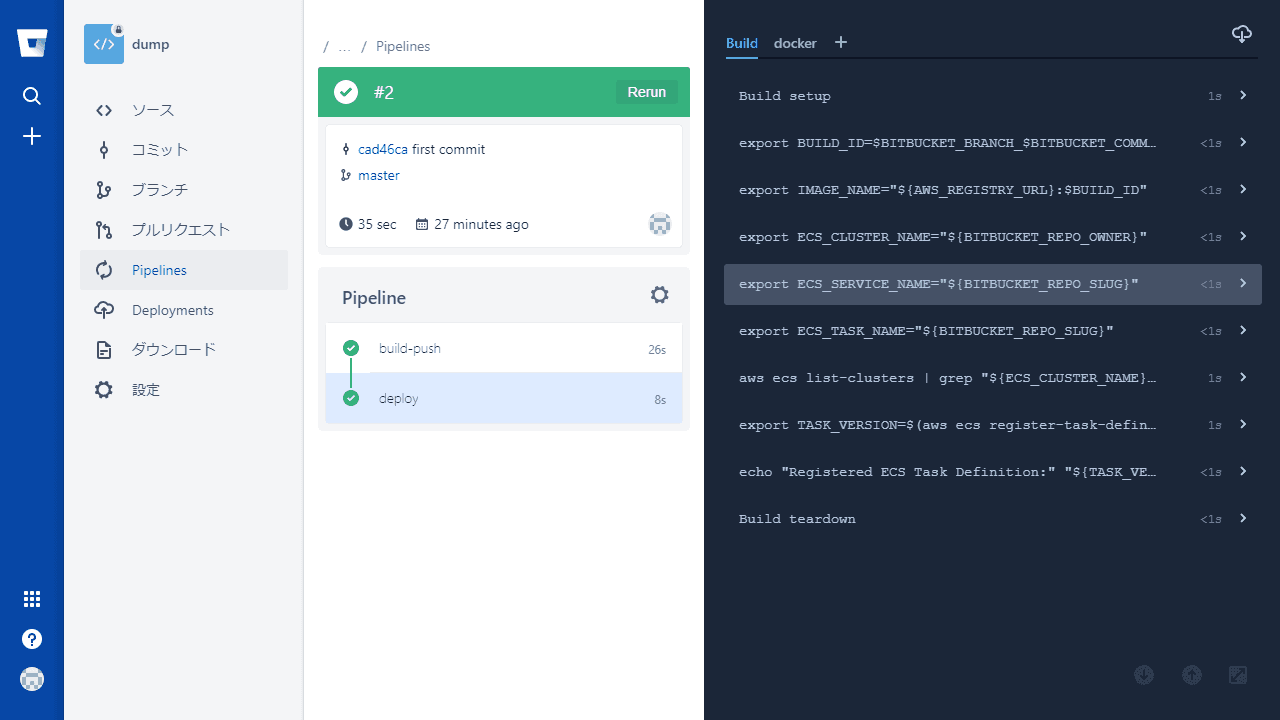This screenshot has width=1280, height=720.
Task: Expand the Build teardown log step
Action: click(992, 518)
